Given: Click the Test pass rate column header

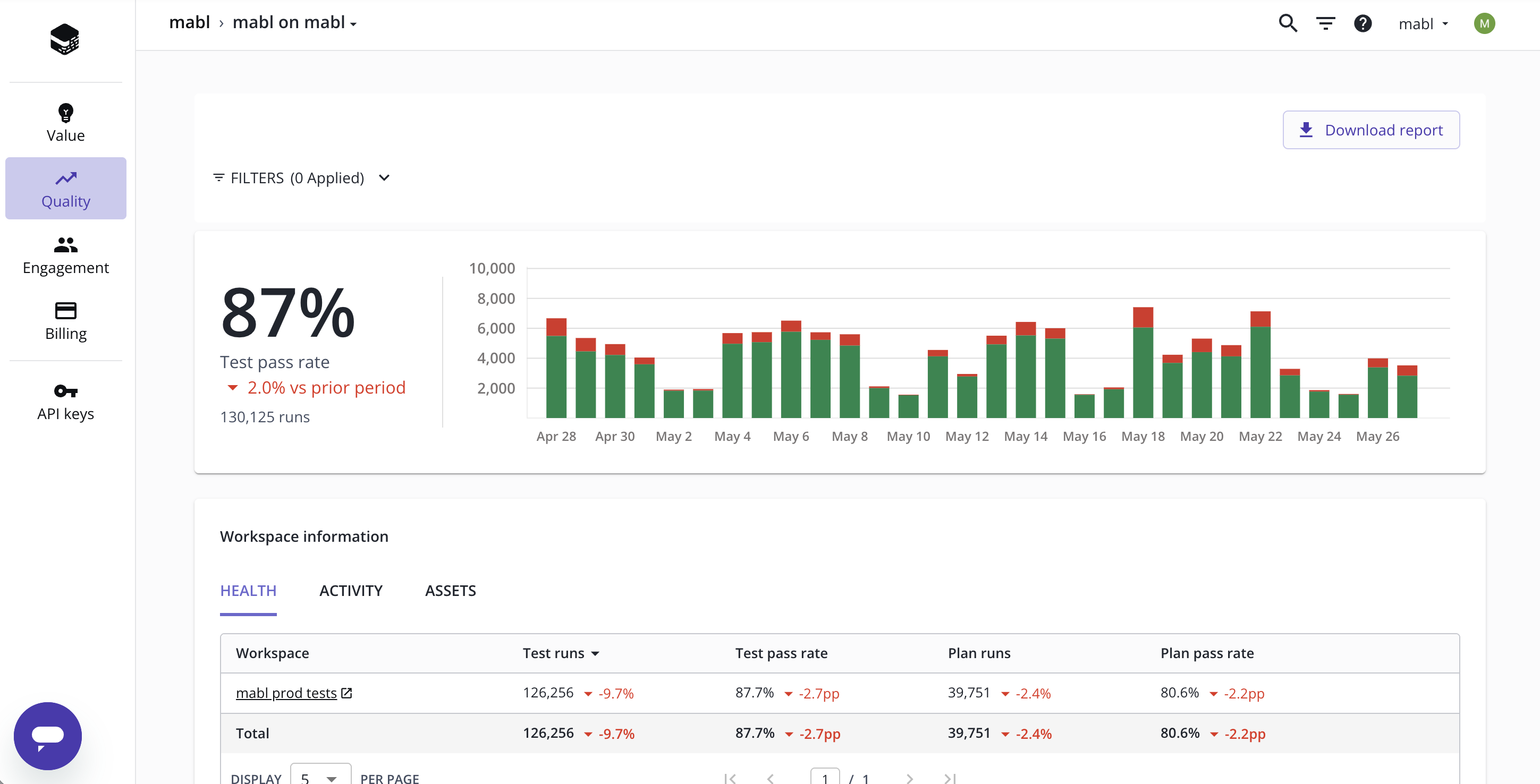Looking at the screenshot, I should 781,653.
